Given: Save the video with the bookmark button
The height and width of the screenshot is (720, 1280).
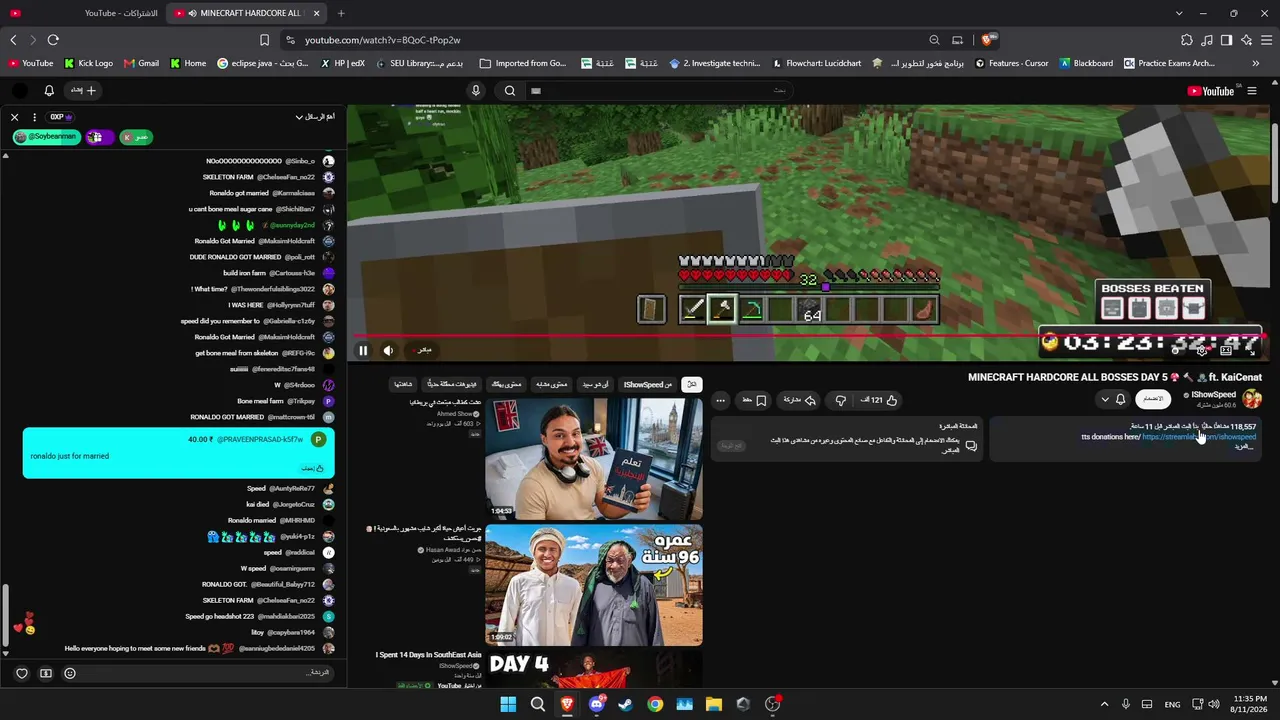Looking at the screenshot, I should 754,400.
